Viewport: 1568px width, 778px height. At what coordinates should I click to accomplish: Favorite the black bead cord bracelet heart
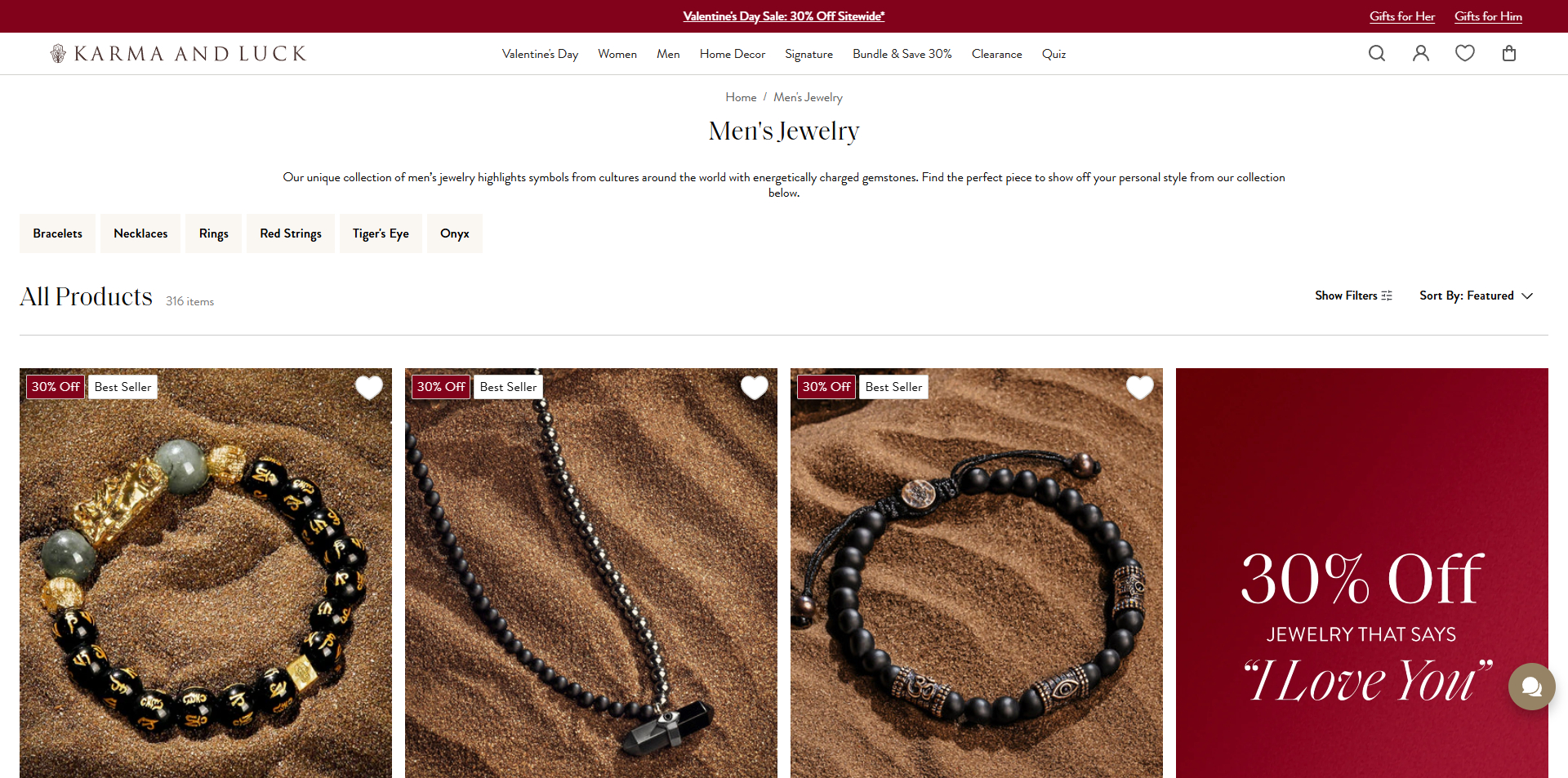click(1140, 387)
